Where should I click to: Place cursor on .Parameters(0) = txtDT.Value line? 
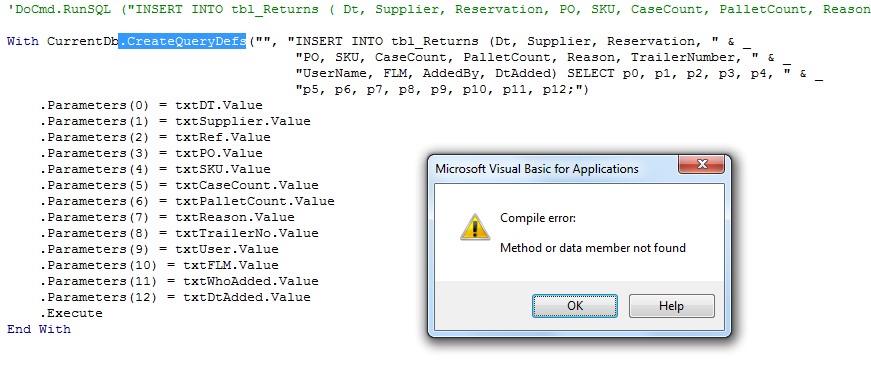[x=151, y=105]
